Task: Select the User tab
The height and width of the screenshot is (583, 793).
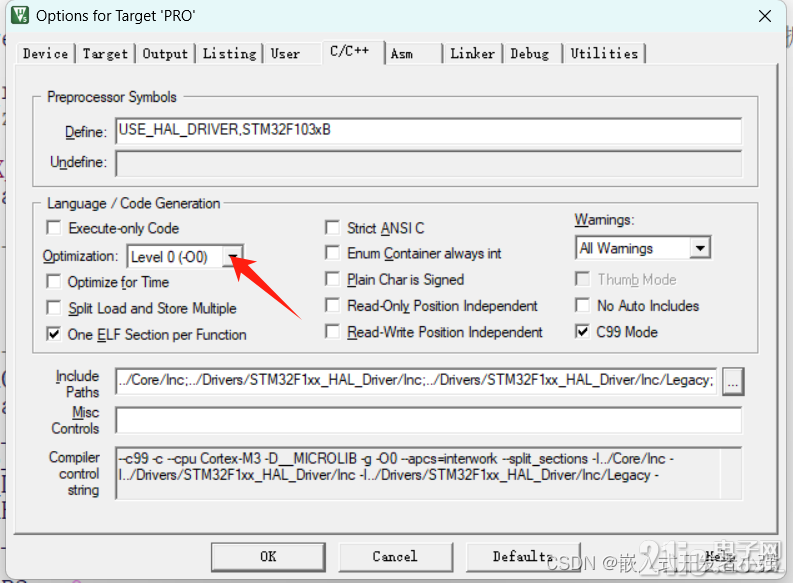Action: pyautogui.click(x=285, y=54)
